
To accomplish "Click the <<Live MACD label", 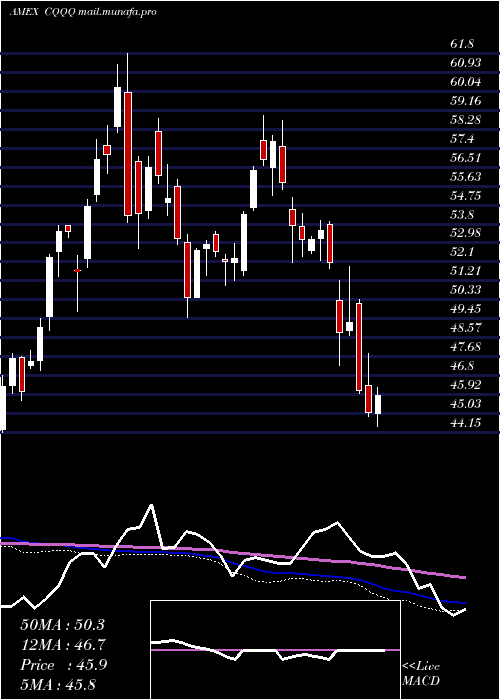I will pos(421,674).
